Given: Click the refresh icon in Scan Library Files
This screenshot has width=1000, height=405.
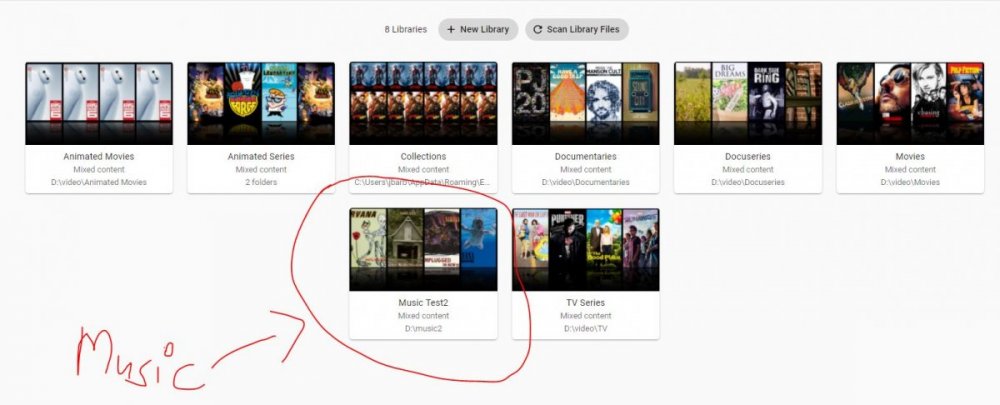Looking at the screenshot, I should [x=538, y=29].
